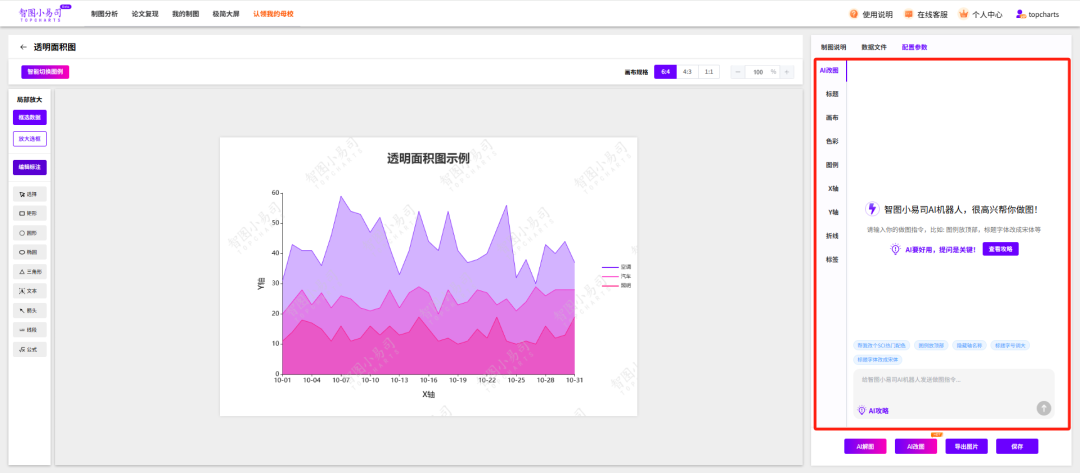Open the 我的制图 menu

(185, 14)
